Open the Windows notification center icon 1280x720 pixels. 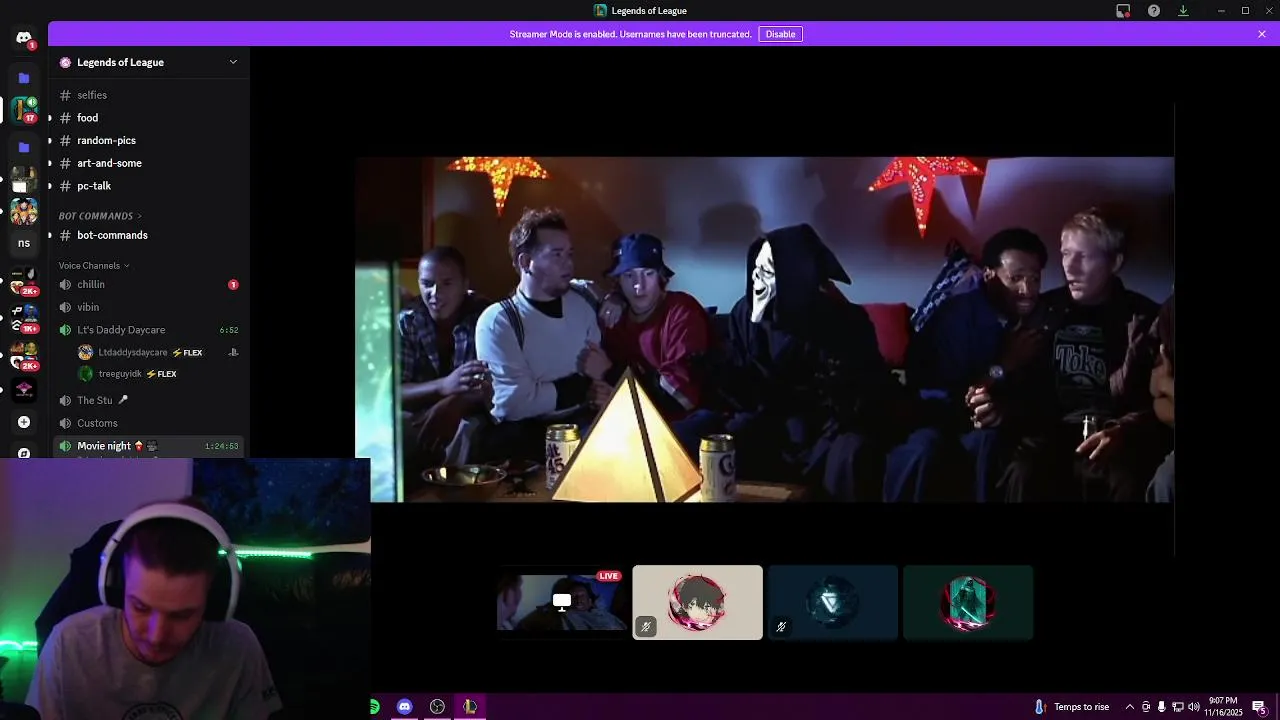[x=1260, y=707]
